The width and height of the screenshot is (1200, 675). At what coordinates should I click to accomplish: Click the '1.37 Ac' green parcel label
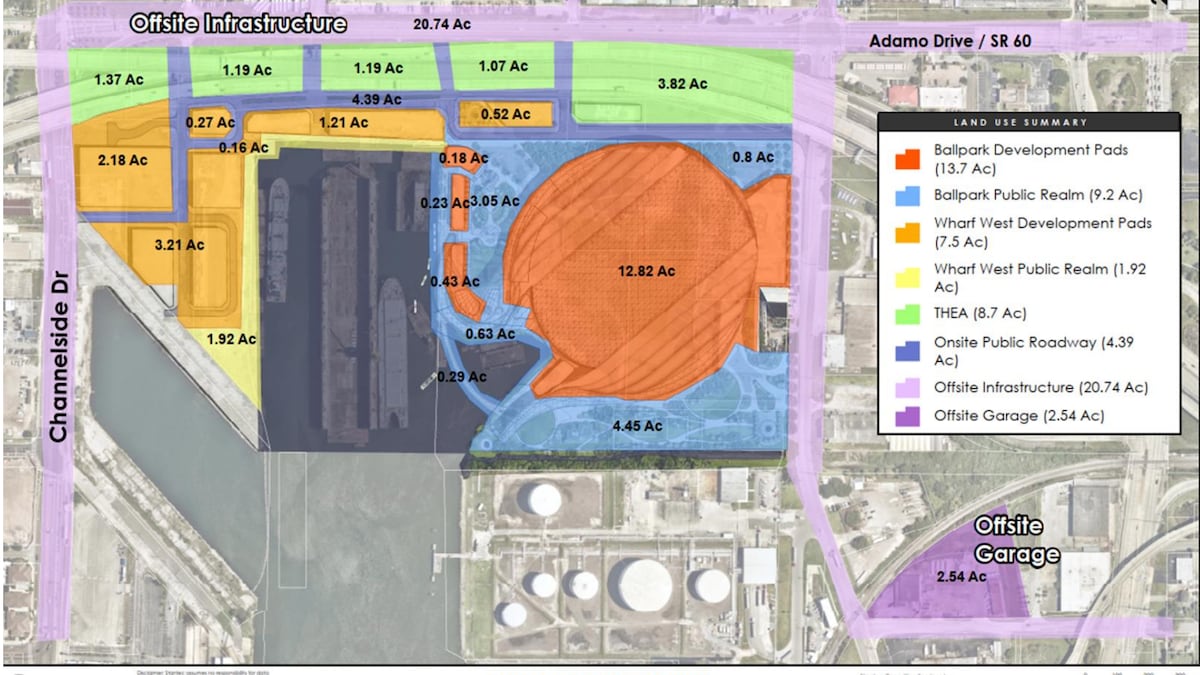click(118, 78)
